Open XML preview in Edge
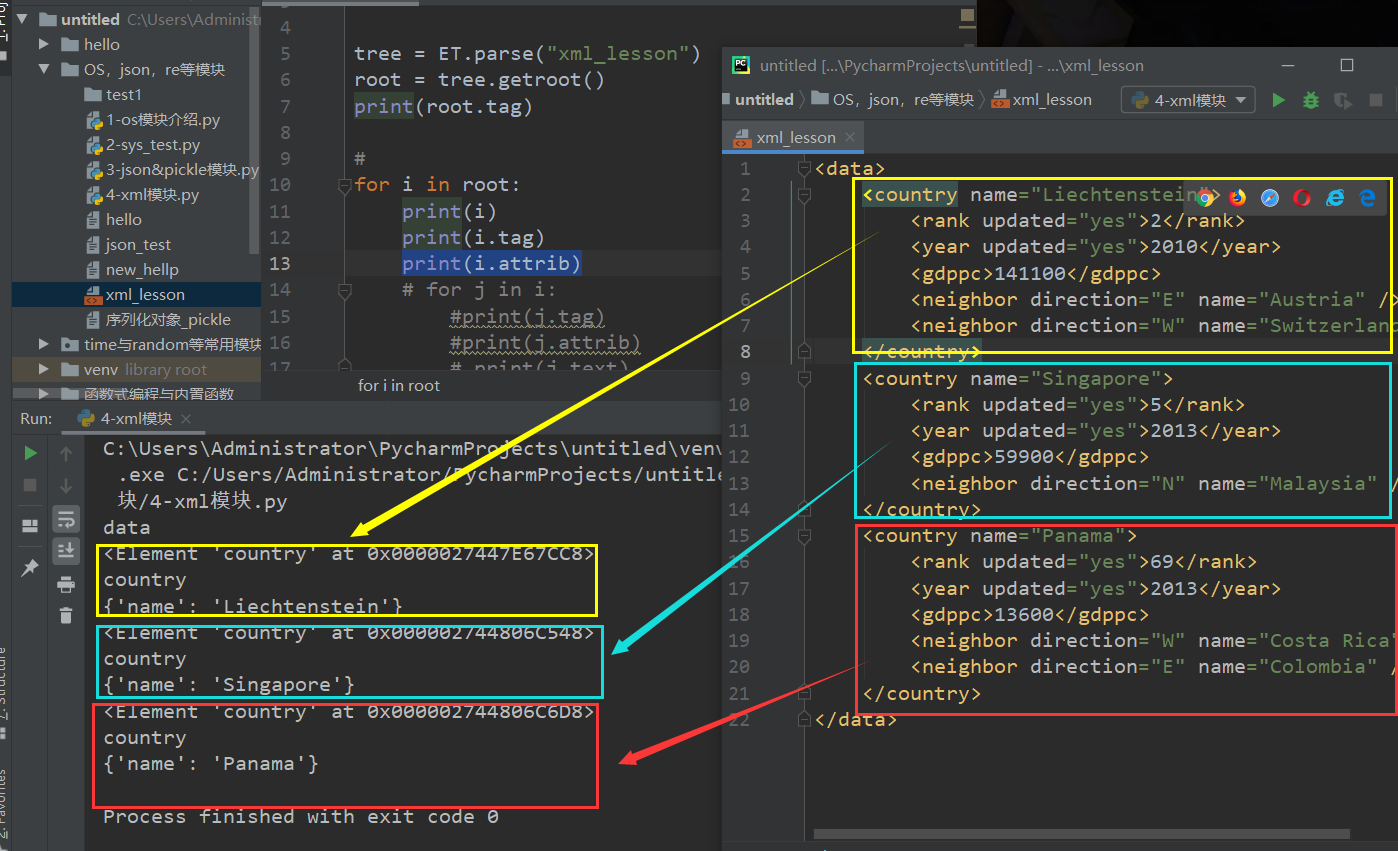The height and width of the screenshot is (851, 1398). 1368,197
